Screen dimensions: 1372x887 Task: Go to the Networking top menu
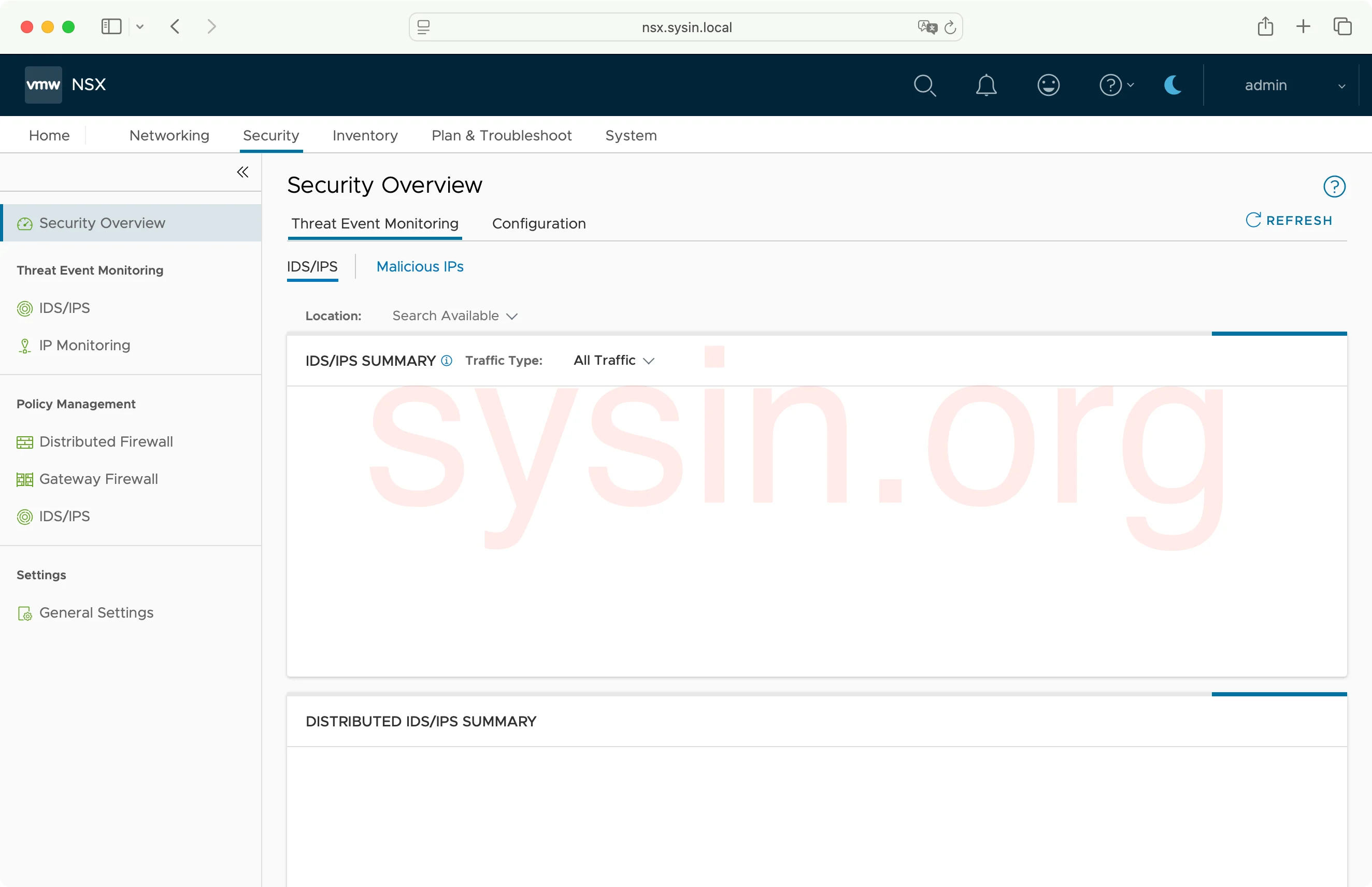tap(169, 135)
